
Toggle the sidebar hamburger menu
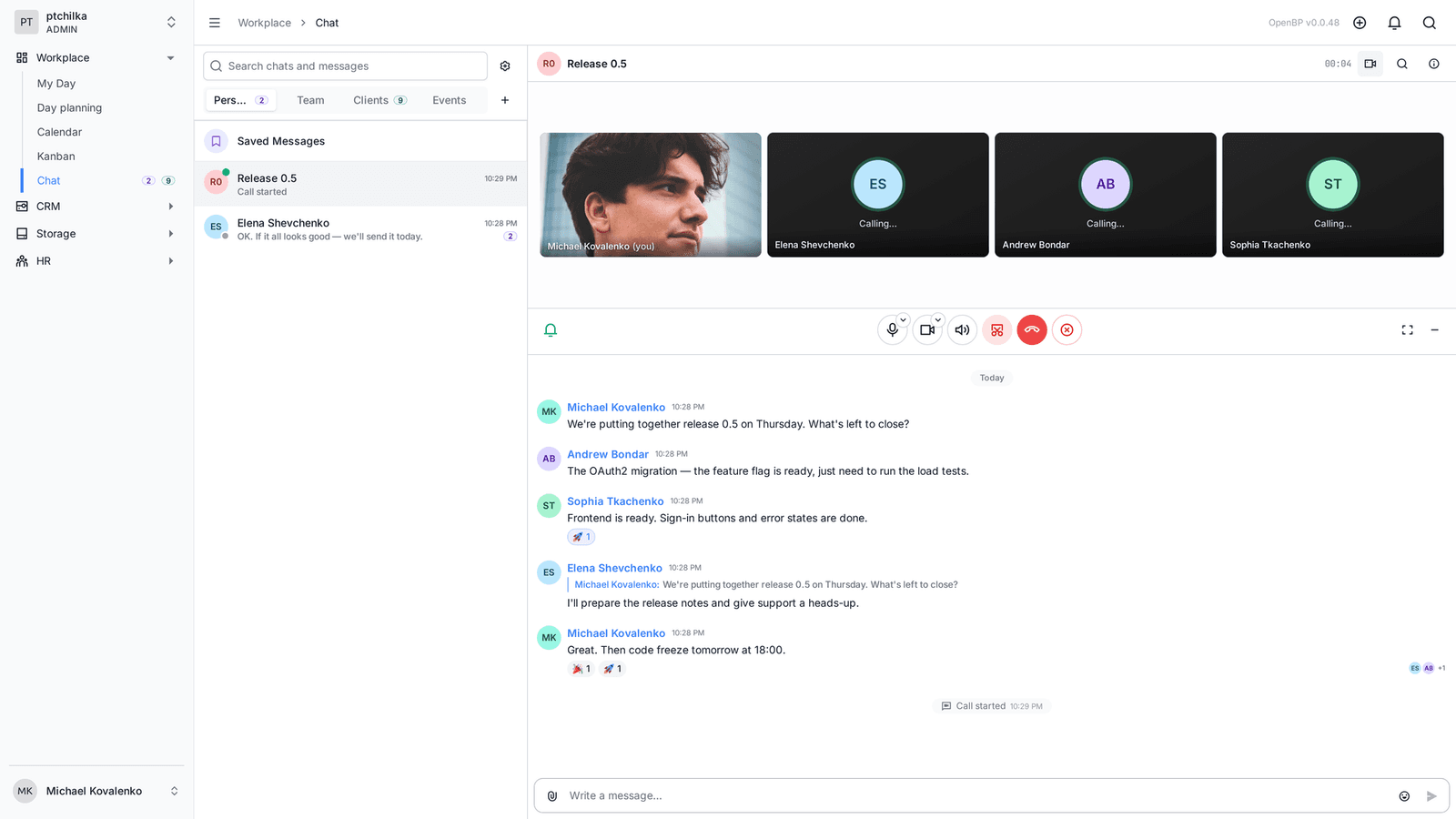tap(215, 23)
